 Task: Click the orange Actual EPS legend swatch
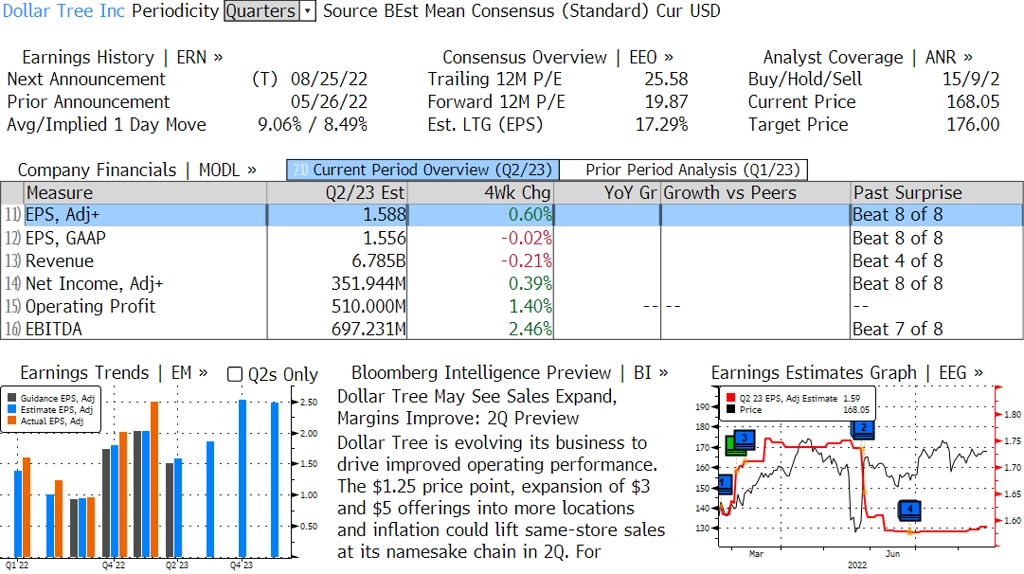coord(12,421)
